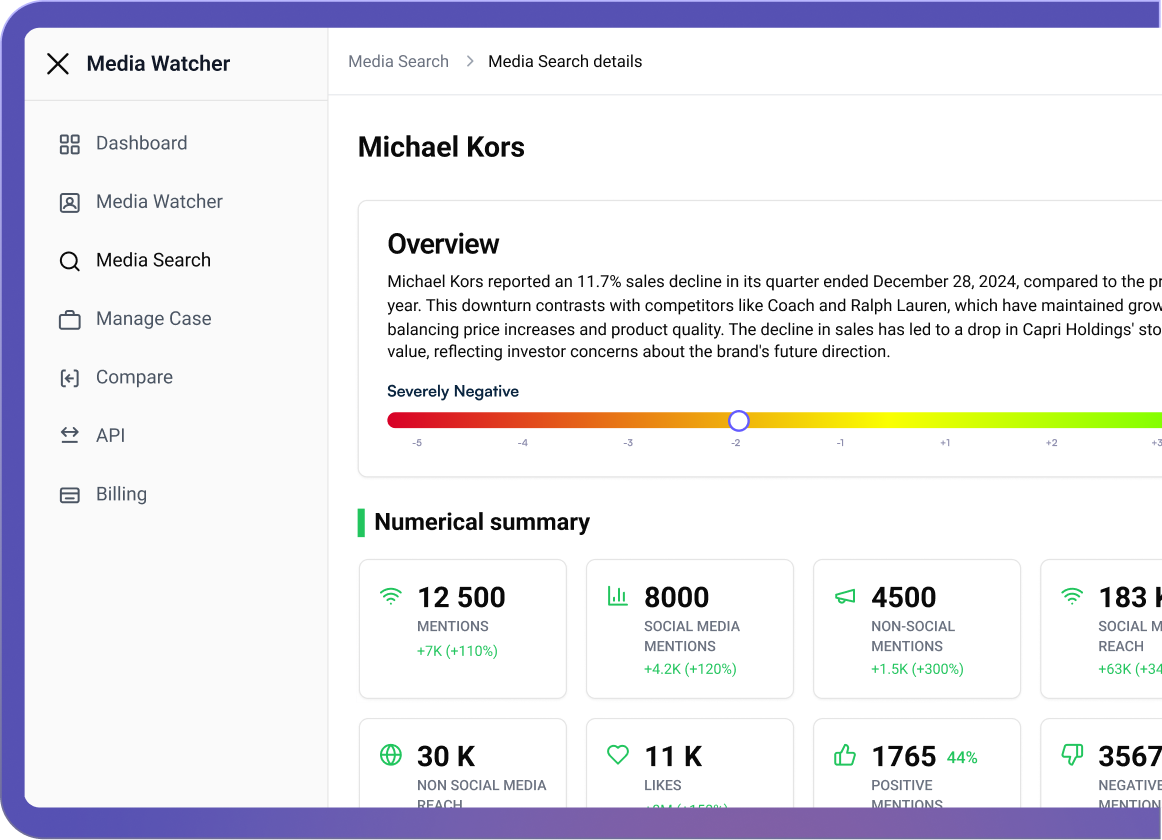
Task: Click the breadcrumb chevron separator
Action: tap(469, 62)
